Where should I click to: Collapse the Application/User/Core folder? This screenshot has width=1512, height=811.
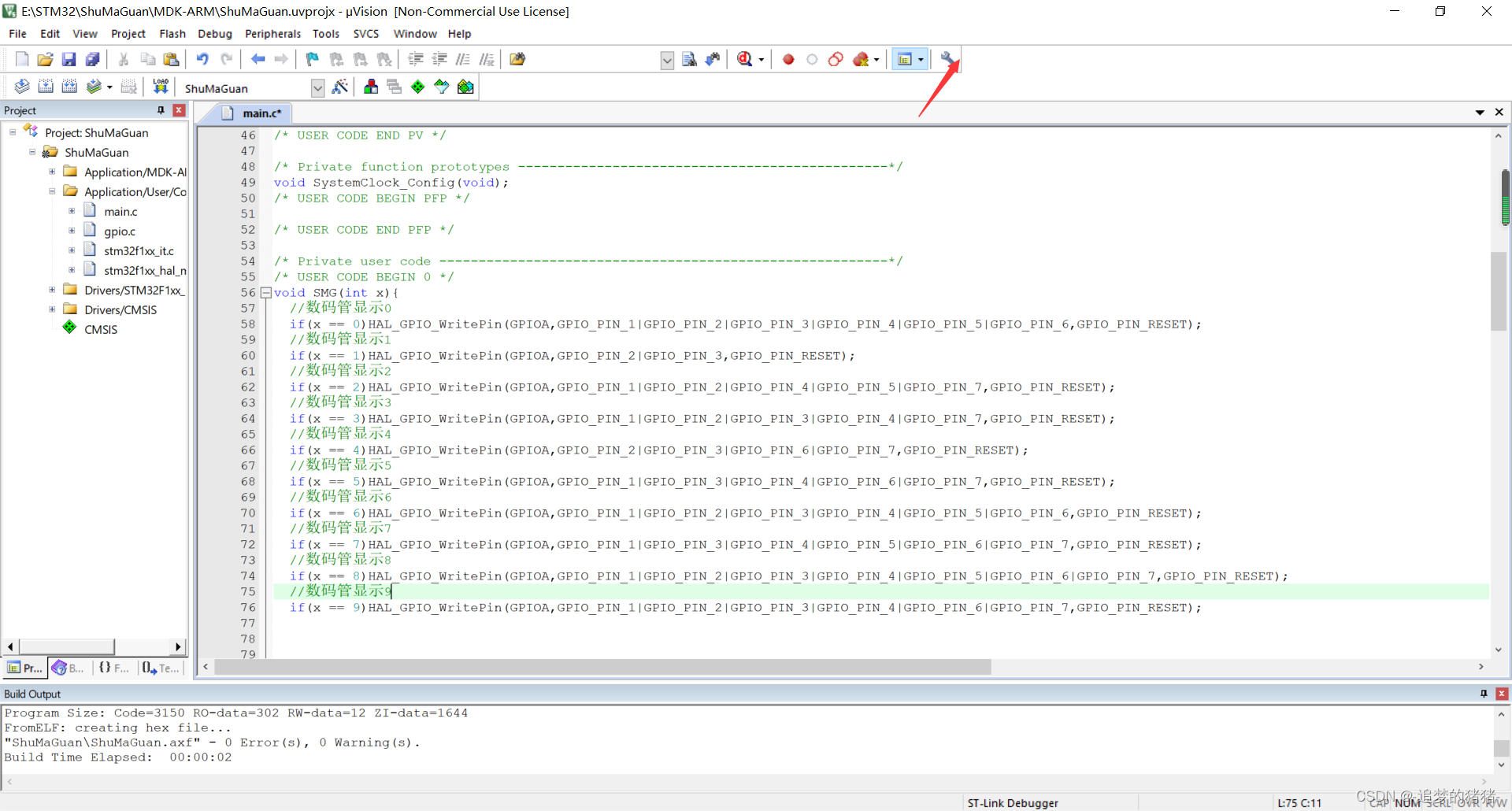click(x=52, y=191)
